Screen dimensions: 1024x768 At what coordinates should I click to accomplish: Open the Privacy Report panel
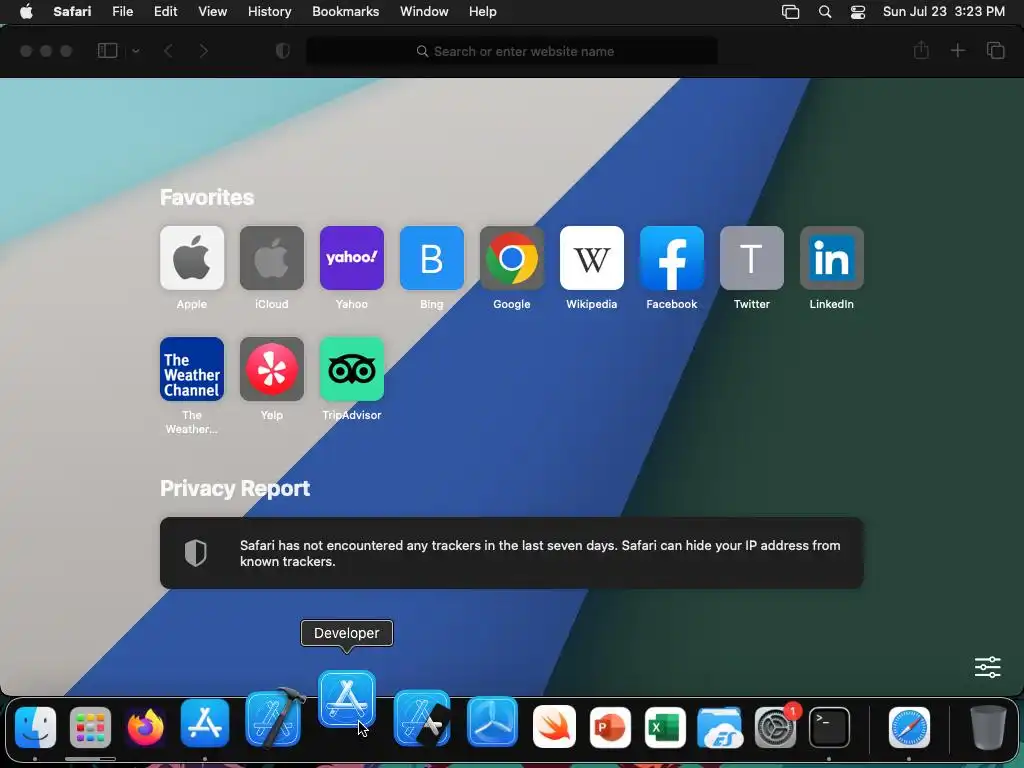(x=511, y=553)
